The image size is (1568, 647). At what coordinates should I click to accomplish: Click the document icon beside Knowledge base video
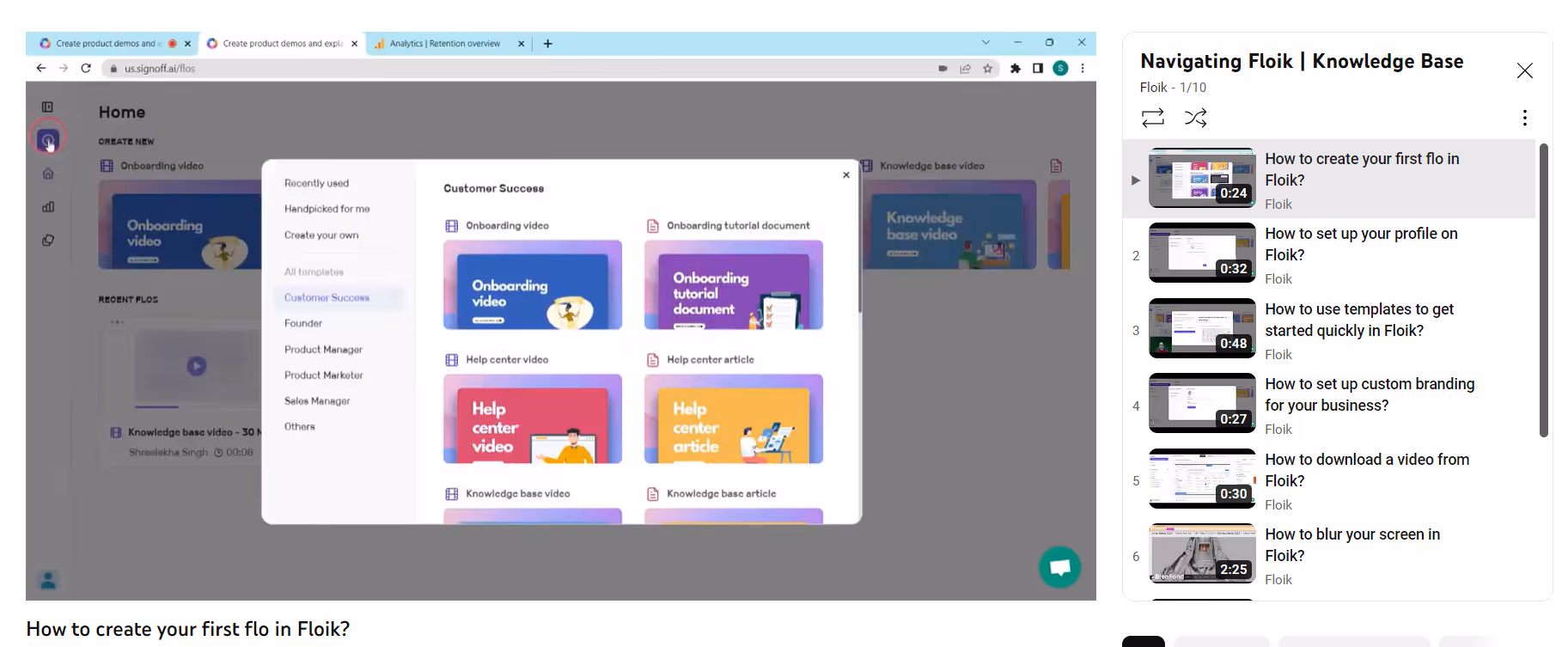[x=1056, y=166]
